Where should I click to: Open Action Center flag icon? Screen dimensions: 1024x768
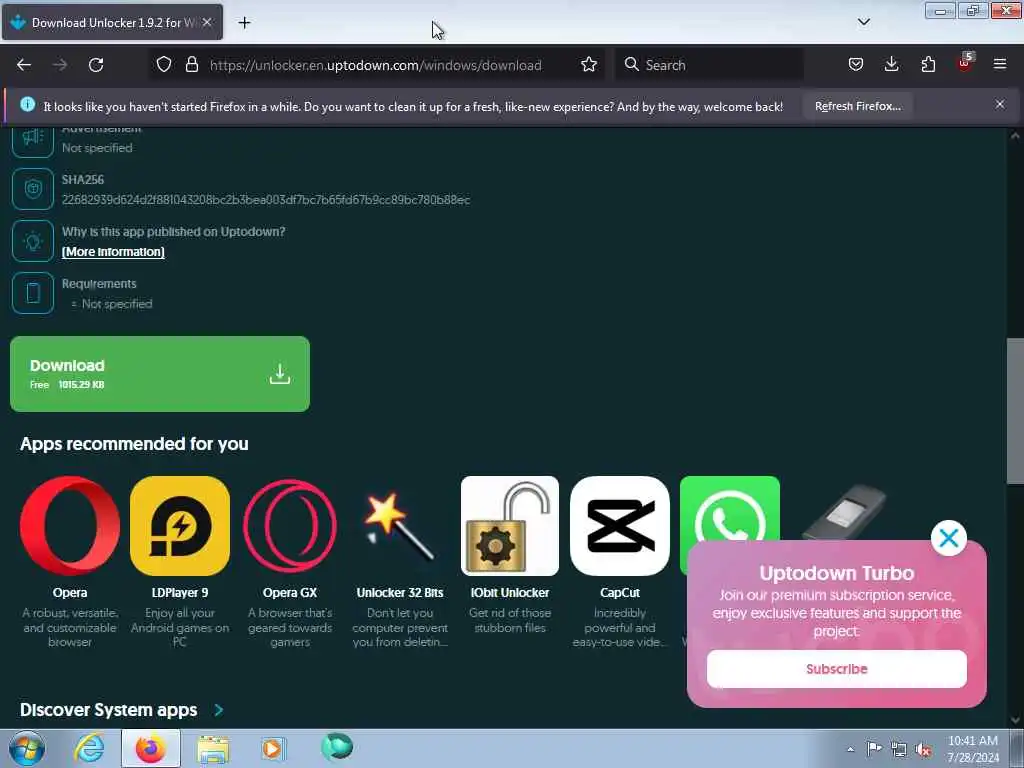[x=874, y=748]
